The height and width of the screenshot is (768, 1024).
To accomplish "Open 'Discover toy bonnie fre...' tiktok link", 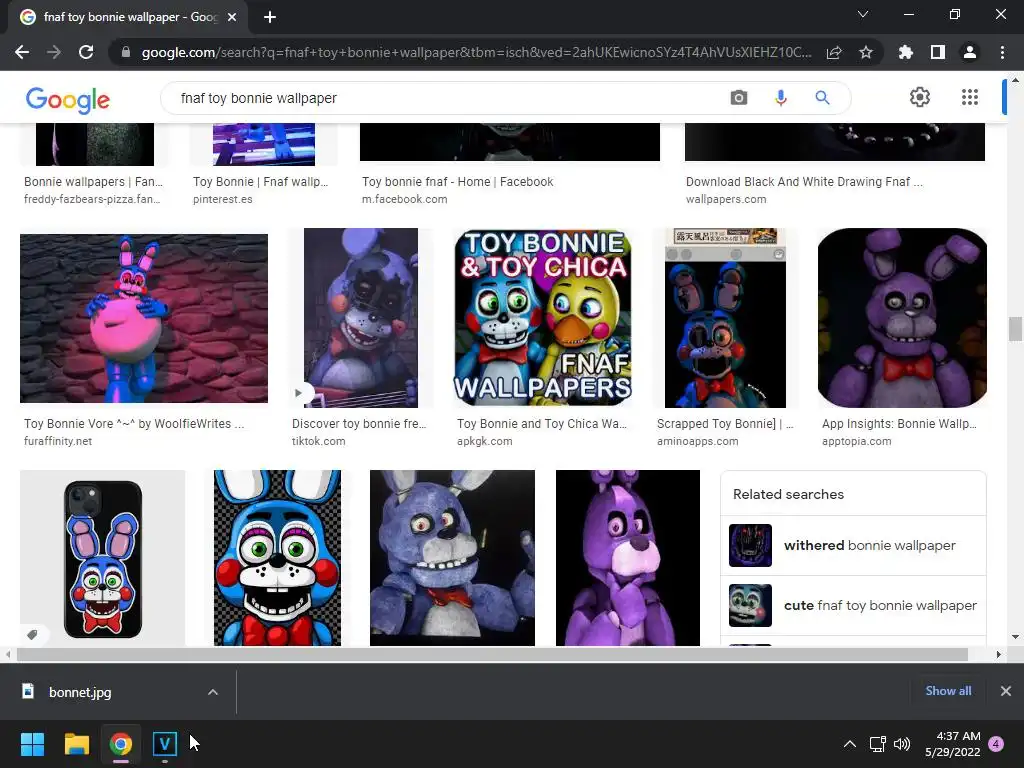I will [359, 423].
